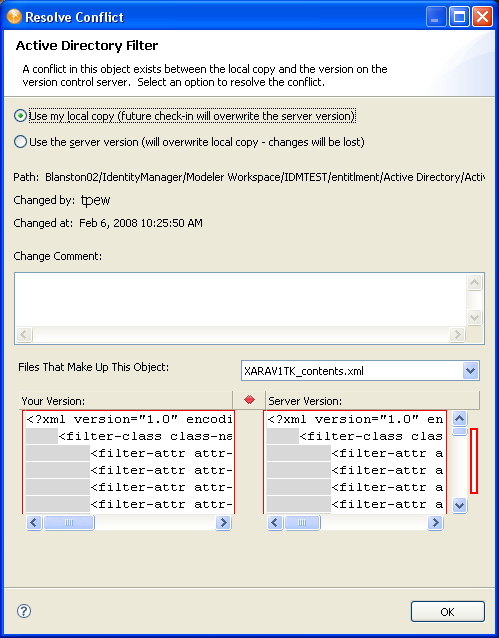Click the red diamond difference marker icon

coord(249,400)
